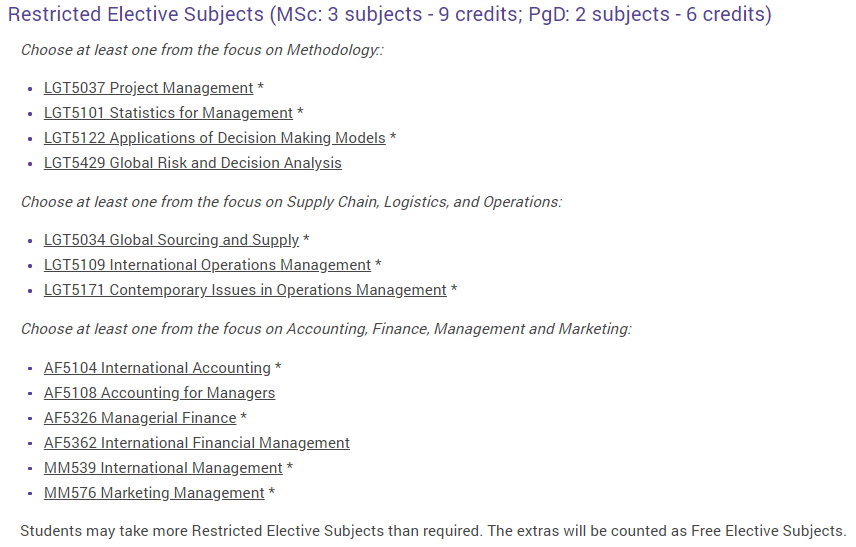Viewport: 856px width, 547px height.
Task: View AF5108 Accounting for Managers
Action: pyautogui.click(x=159, y=394)
